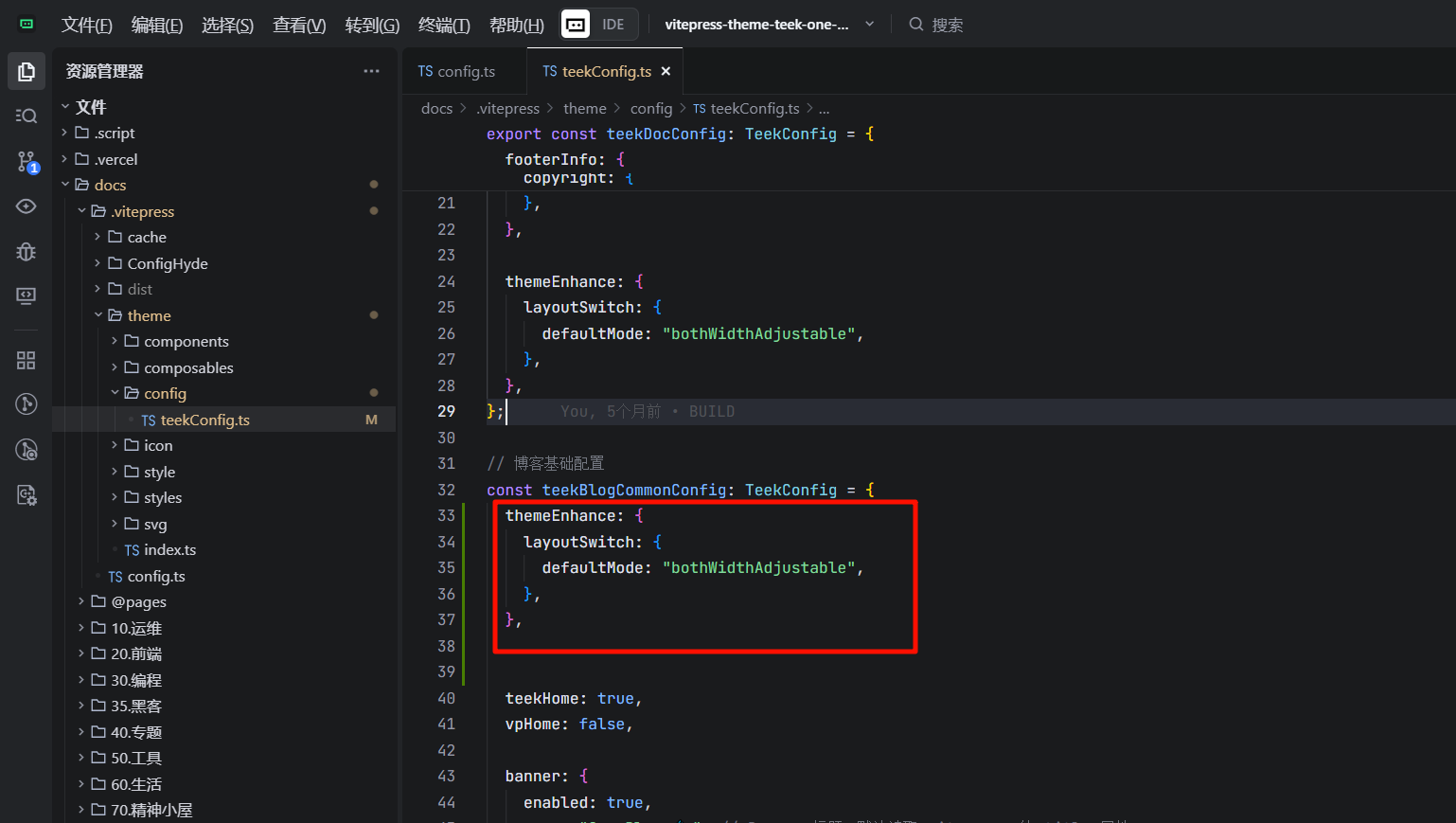The image size is (1456, 823).
Task: Click .vitepress in the breadcrumb path
Action: point(508,109)
